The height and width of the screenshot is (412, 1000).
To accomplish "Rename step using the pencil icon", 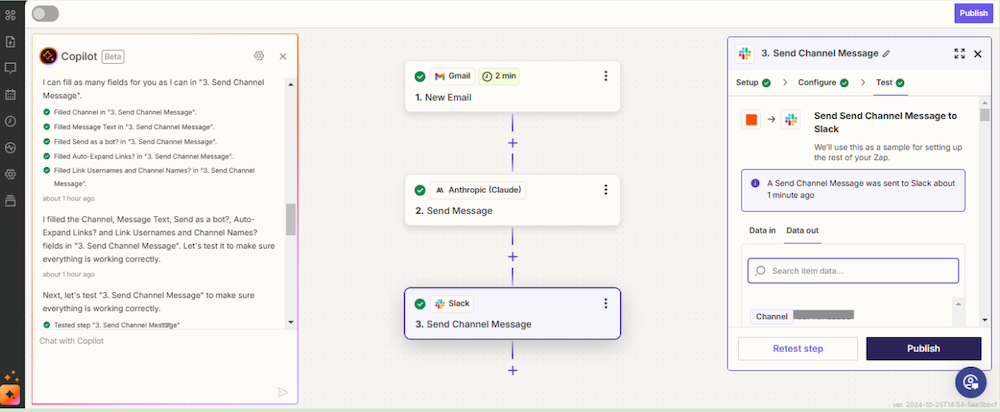I will 886,54.
